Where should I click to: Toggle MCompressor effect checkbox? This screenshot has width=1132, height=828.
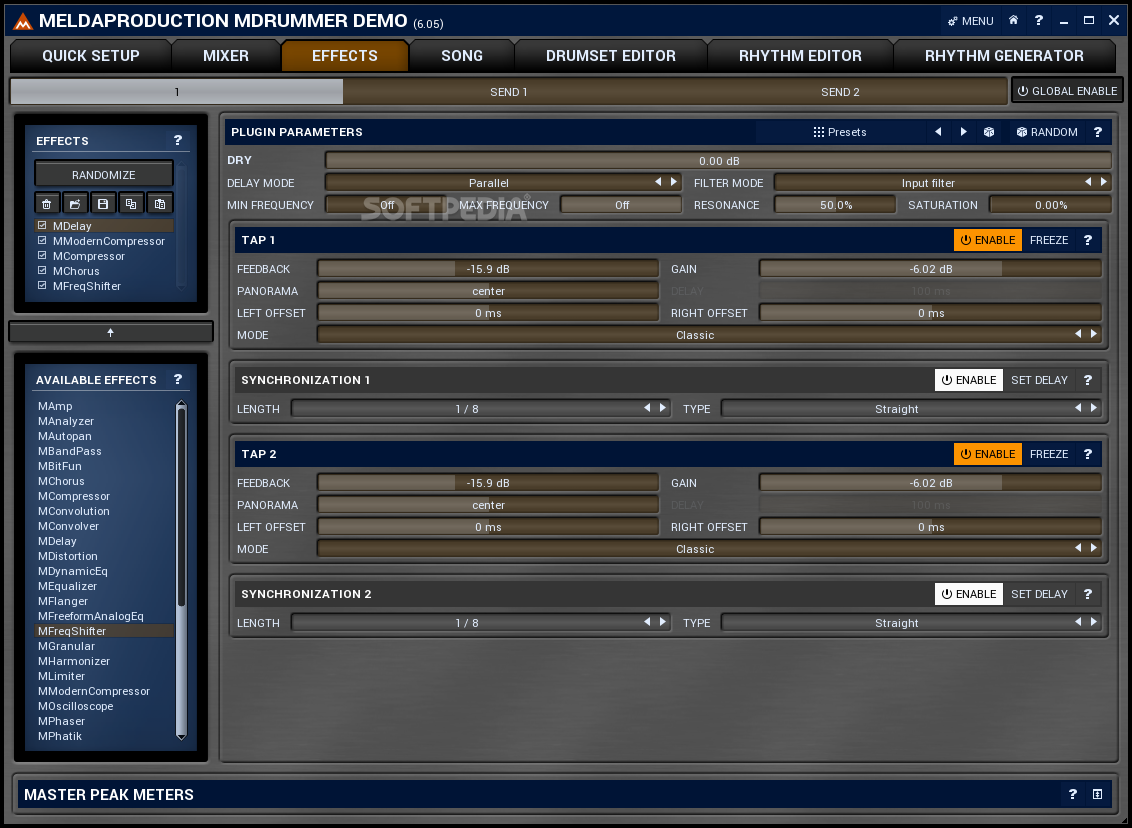point(43,256)
